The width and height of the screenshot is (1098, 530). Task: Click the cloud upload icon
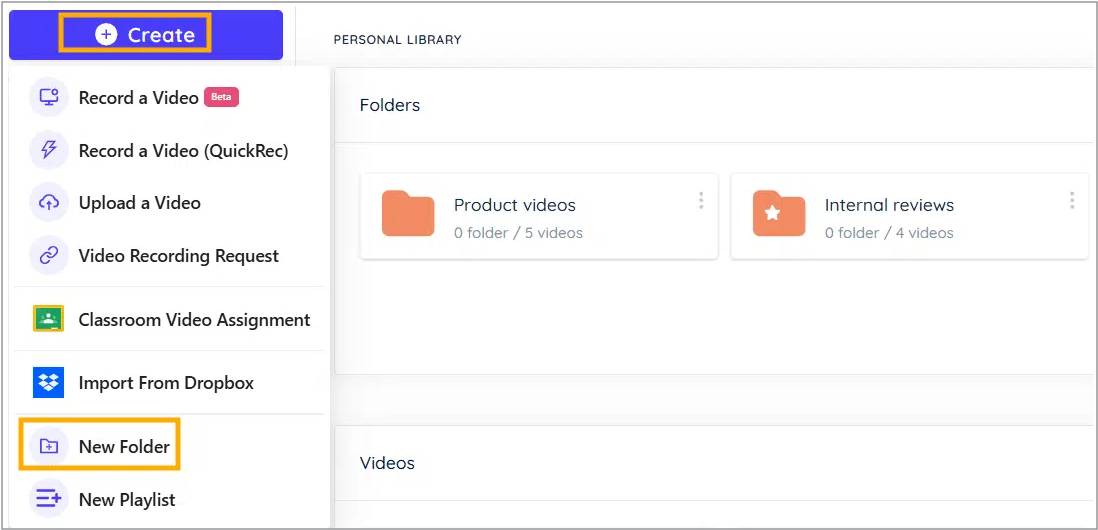(48, 203)
